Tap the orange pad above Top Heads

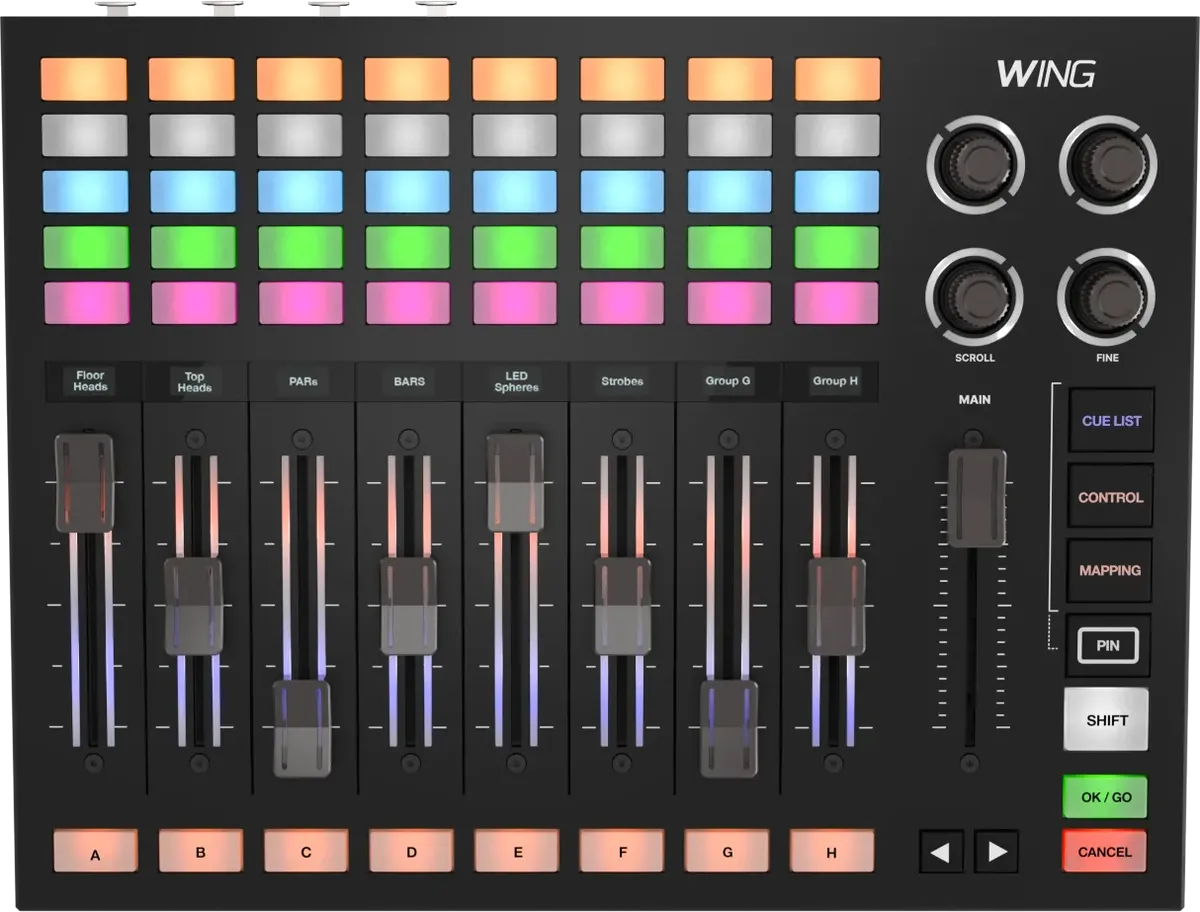[192, 79]
